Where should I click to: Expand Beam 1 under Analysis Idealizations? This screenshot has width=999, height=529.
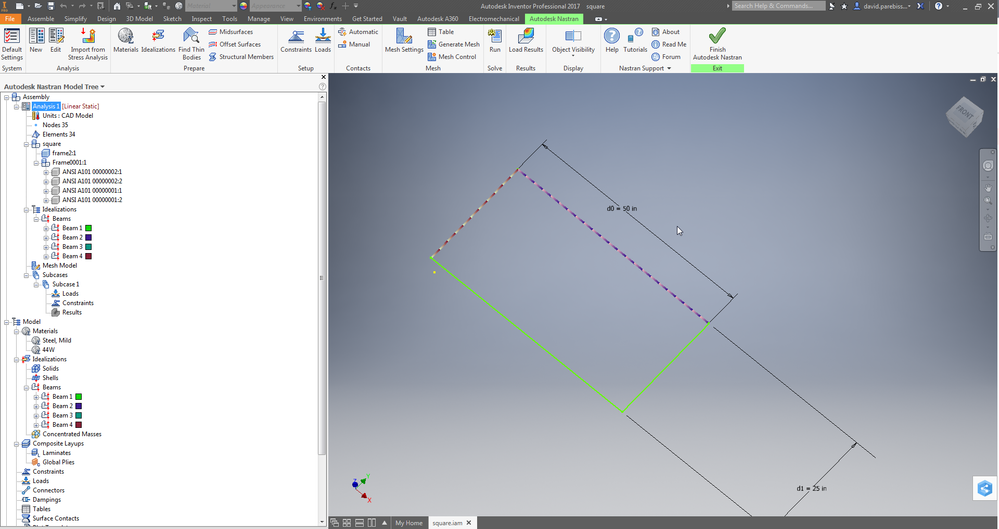(x=46, y=228)
